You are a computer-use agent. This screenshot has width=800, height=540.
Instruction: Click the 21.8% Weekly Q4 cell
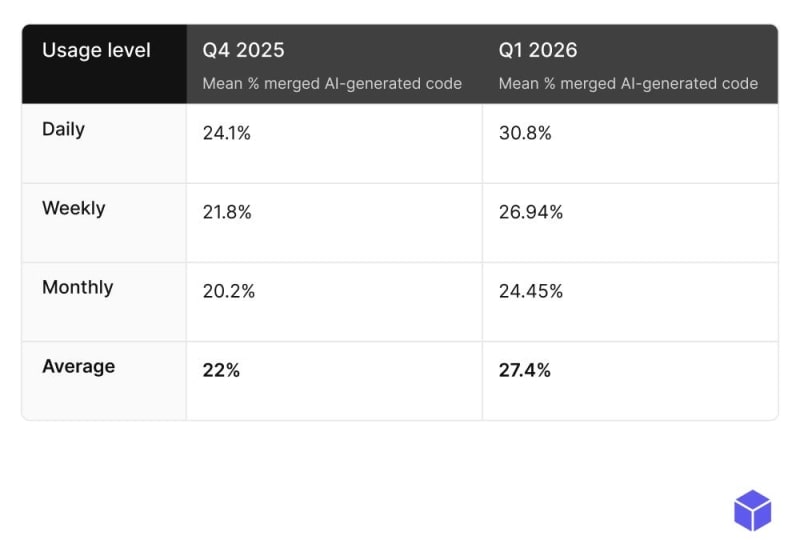(227, 212)
